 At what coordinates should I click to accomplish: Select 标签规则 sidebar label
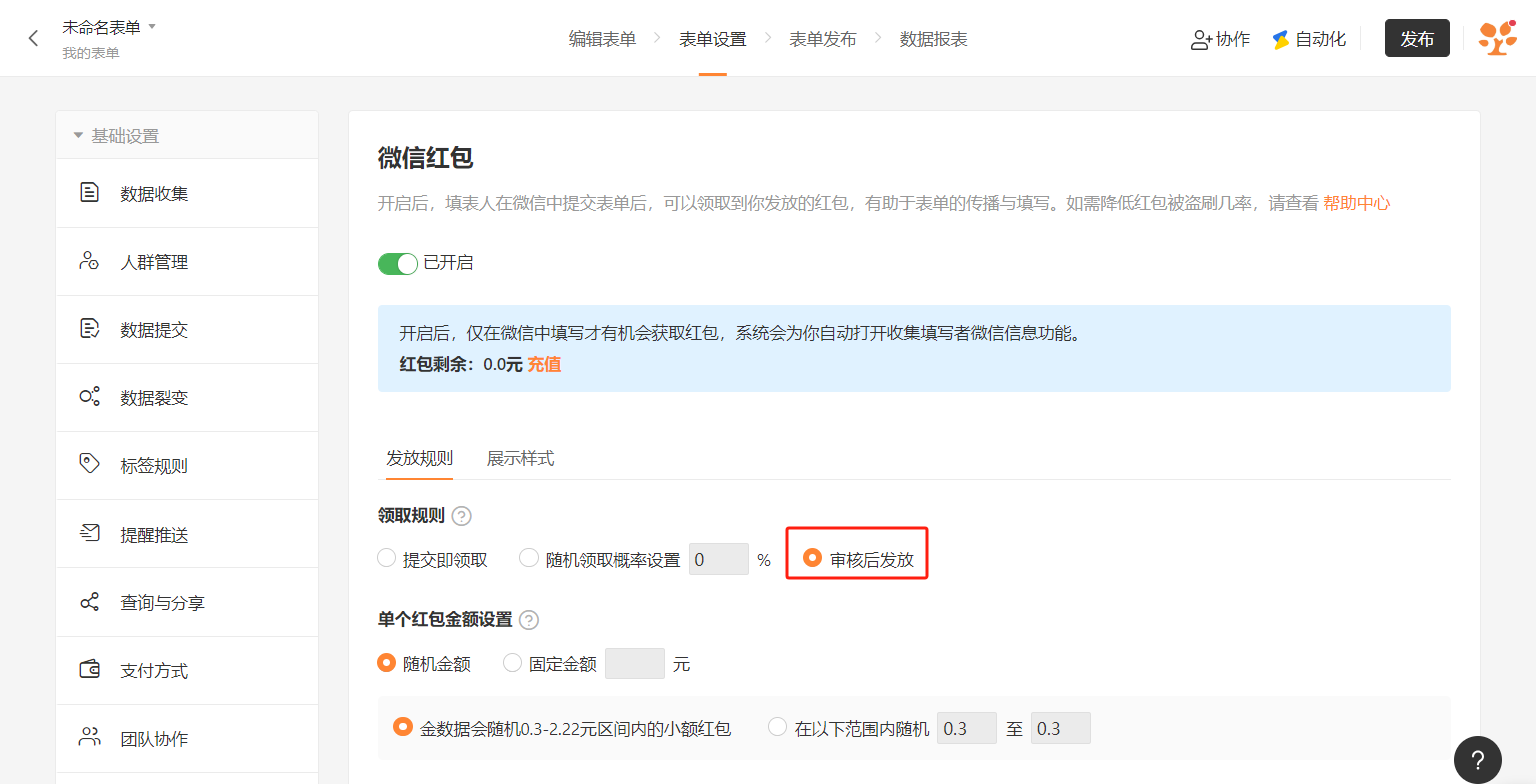coord(154,466)
